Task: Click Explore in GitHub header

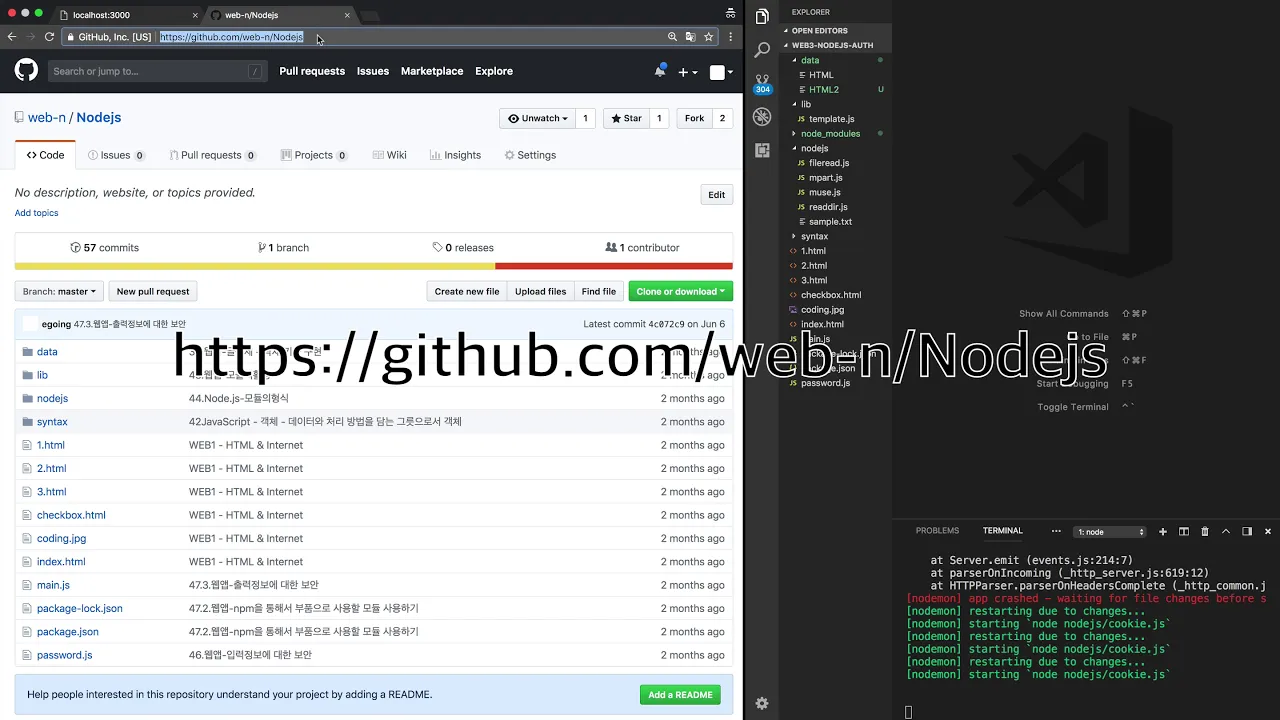Action: coord(494,71)
